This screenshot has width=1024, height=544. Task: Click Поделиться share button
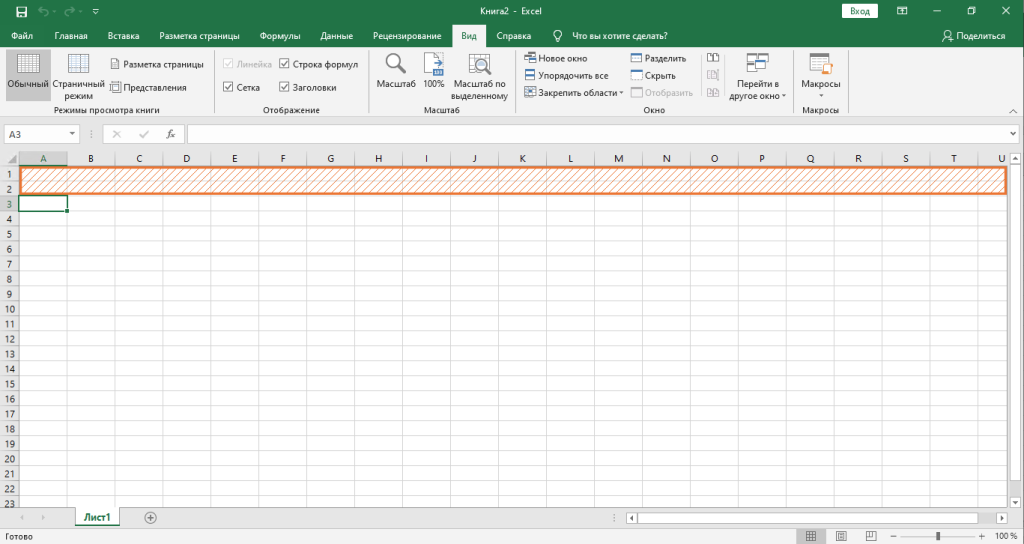(973, 36)
